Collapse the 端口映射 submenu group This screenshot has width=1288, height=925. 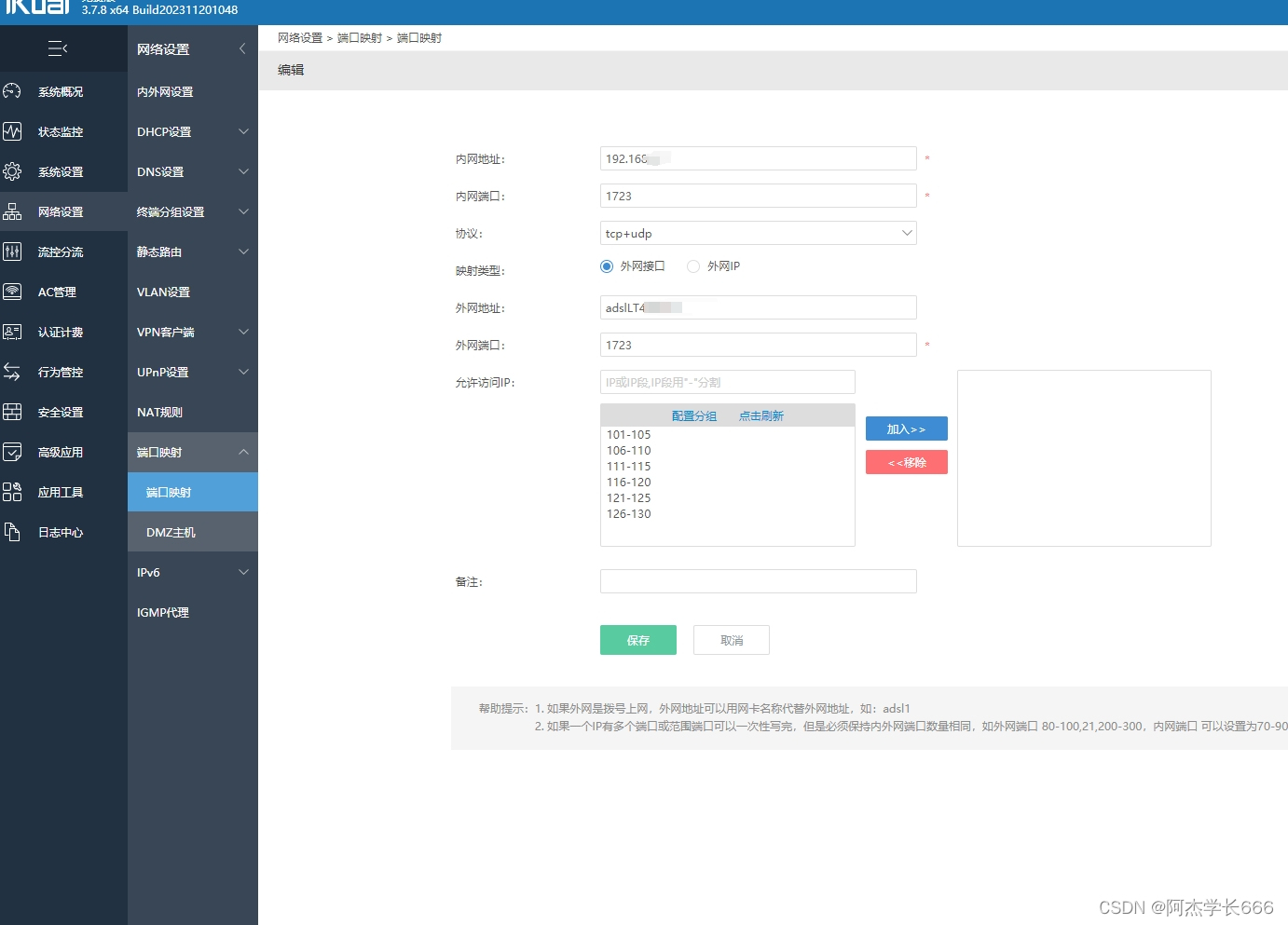click(x=243, y=452)
